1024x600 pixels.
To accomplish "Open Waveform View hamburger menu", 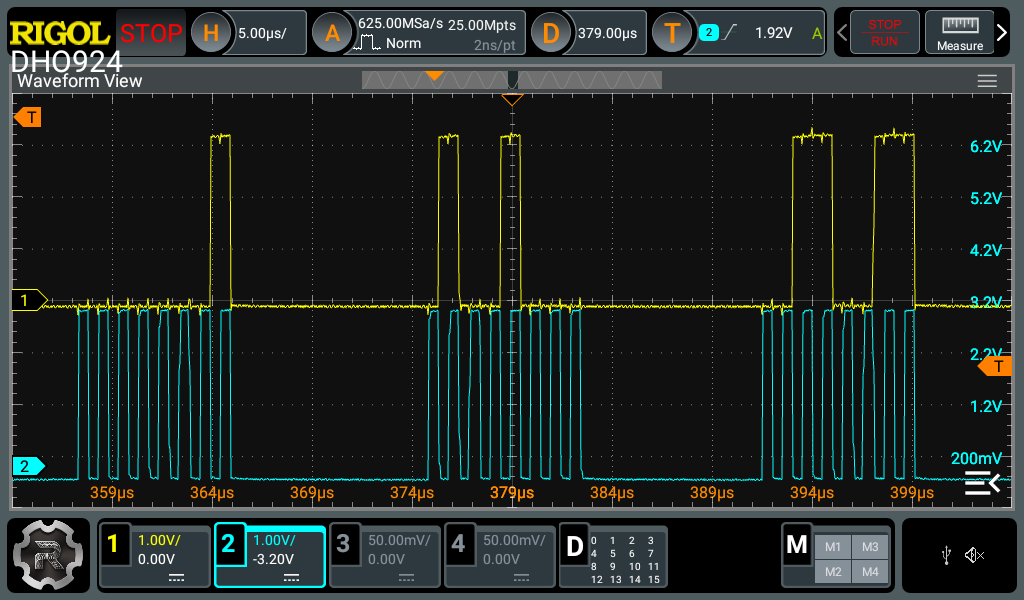I will [x=987, y=81].
